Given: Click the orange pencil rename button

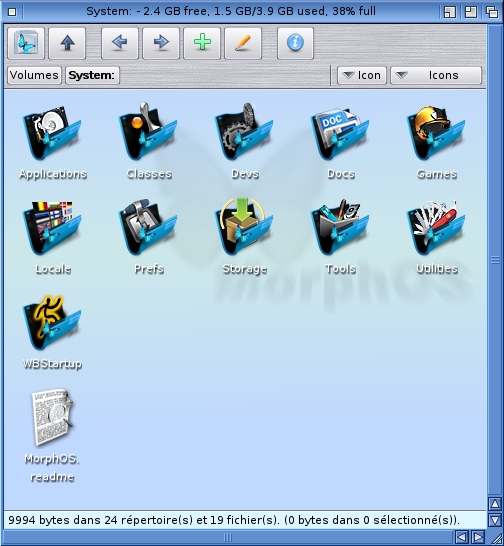Looking at the screenshot, I should [x=243, y=43].
